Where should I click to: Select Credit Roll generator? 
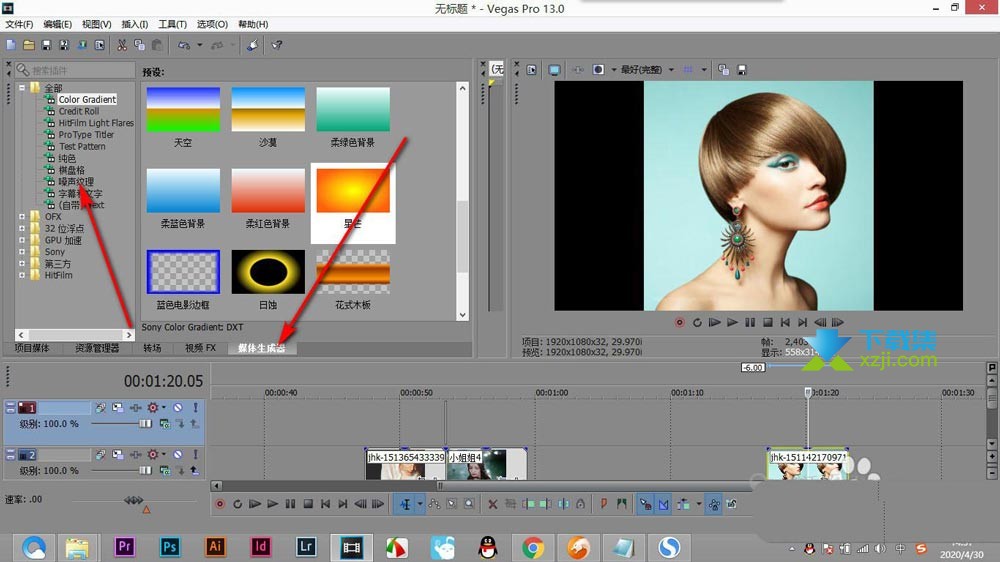tap(79, 111)
